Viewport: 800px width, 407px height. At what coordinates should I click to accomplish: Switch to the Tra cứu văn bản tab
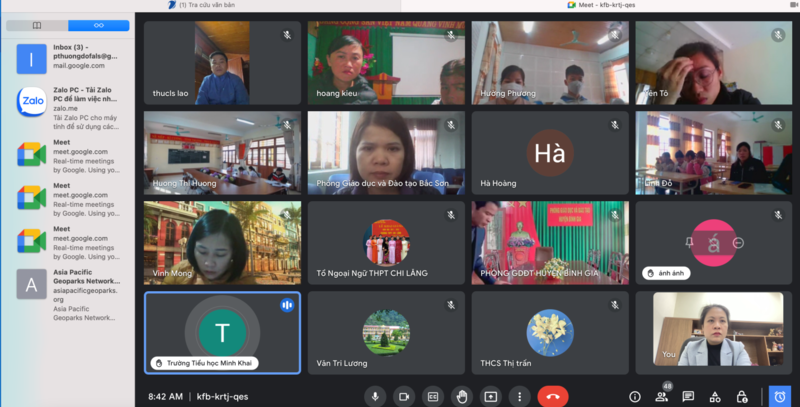(x=202, y=5)
